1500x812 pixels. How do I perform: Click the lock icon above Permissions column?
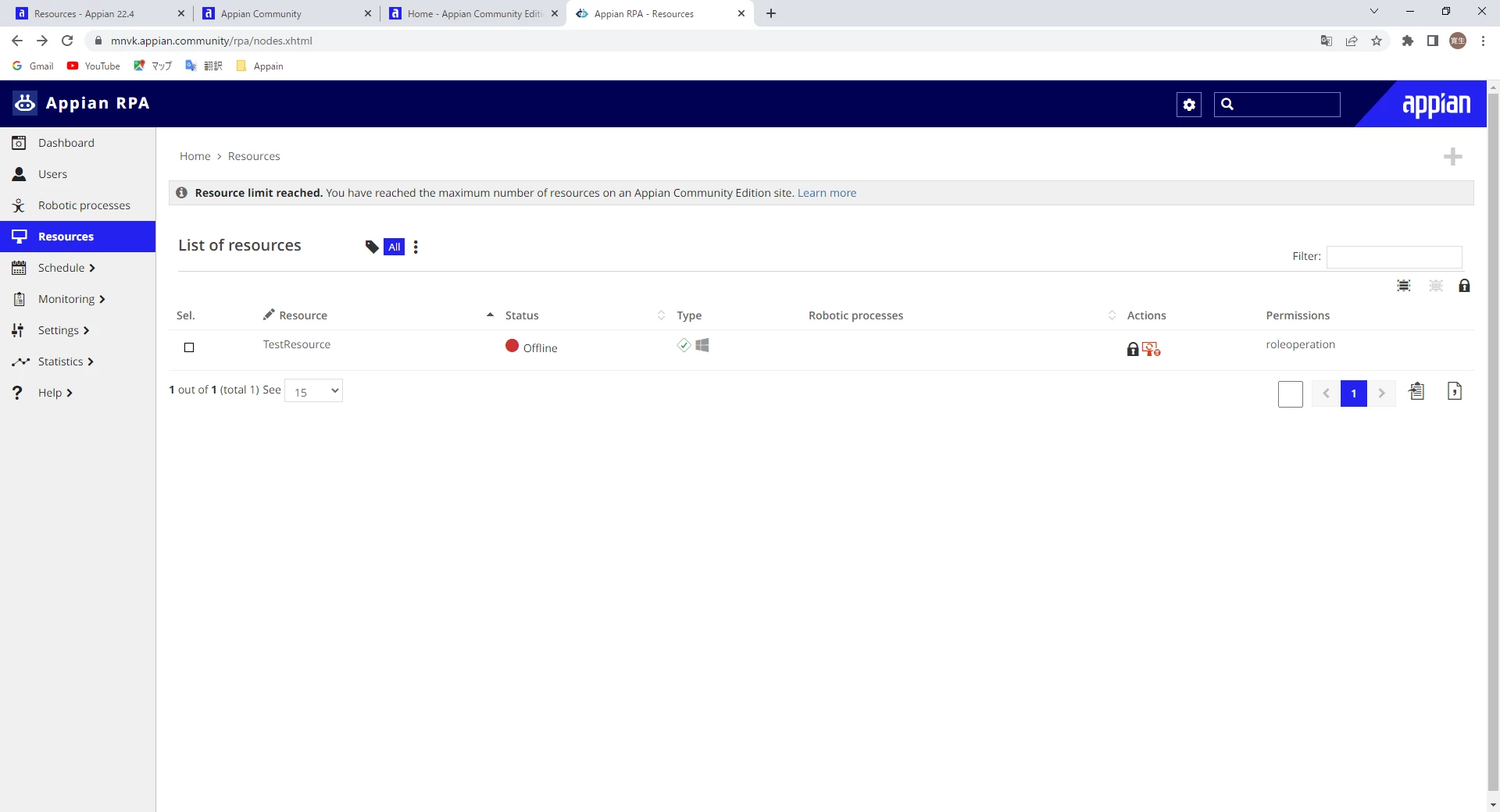point(1464,286)
